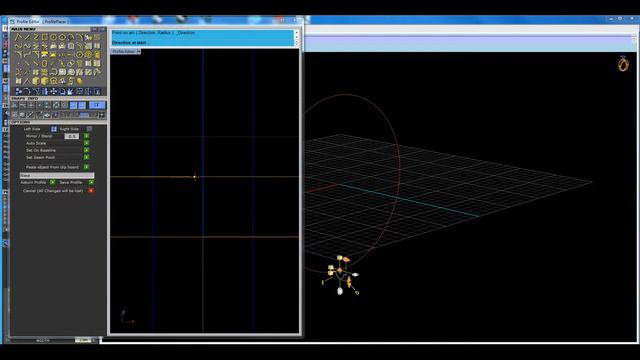The width and height of the screenshot is (640, 360).
Task: Click the green OK next to Return Profile
Action: [52, 182]
